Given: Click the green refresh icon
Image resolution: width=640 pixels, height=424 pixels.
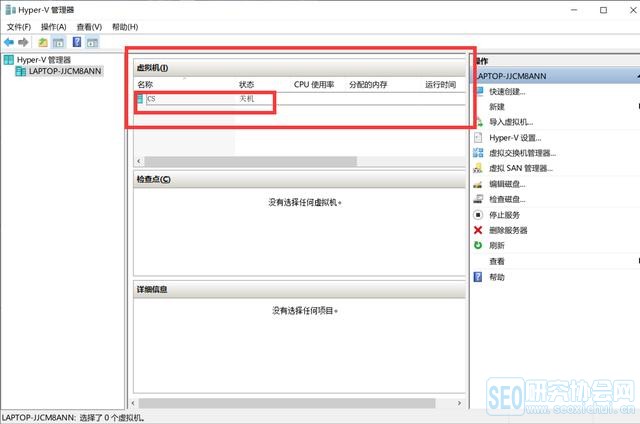Looking at the screenshot, I should [x=478, y=245].
